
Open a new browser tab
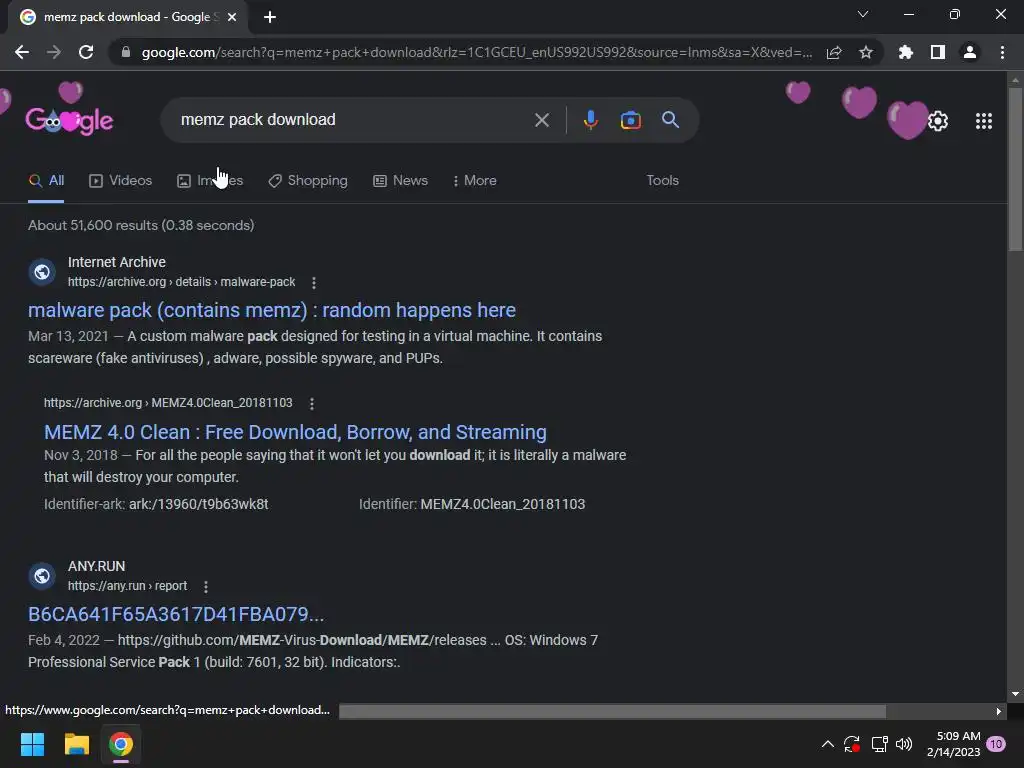[270, 18]
